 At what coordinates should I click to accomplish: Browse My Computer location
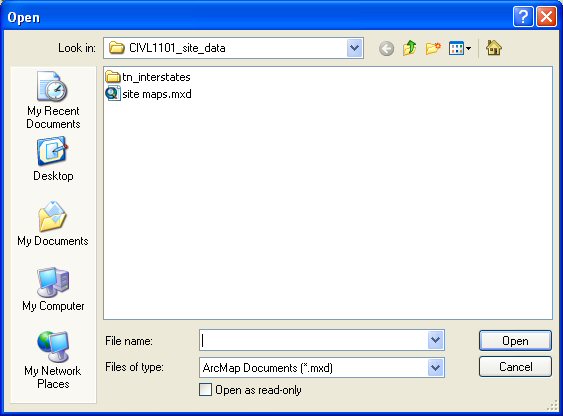point(53,289)
